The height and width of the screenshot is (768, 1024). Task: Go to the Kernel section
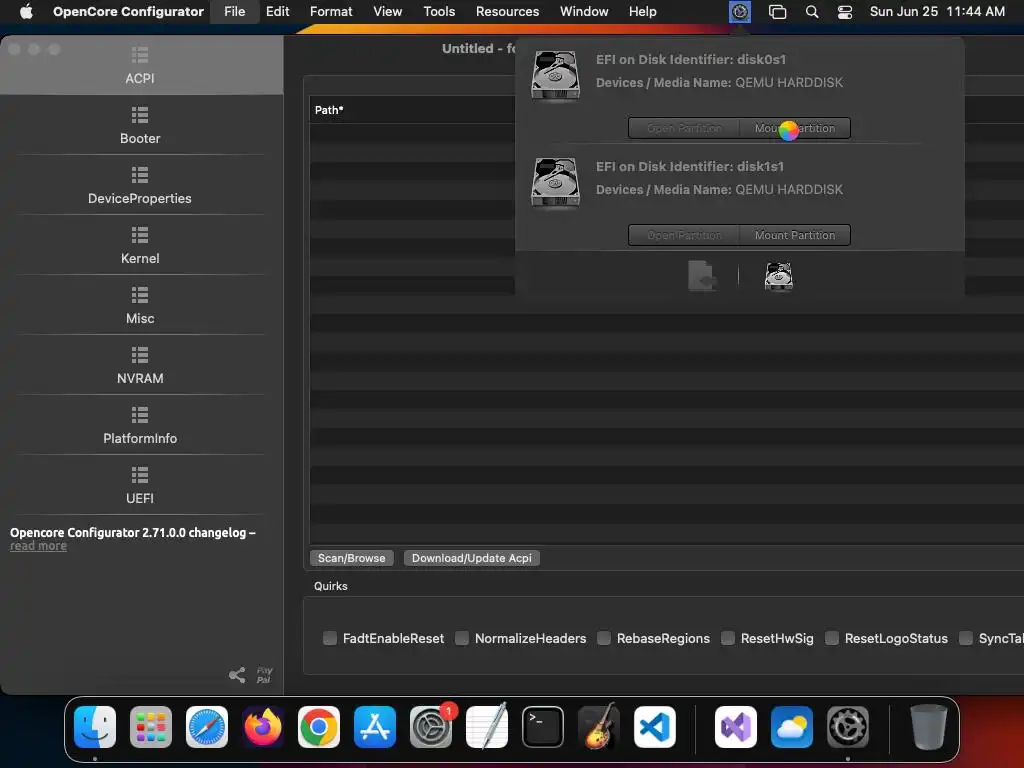tap(140, 246)
